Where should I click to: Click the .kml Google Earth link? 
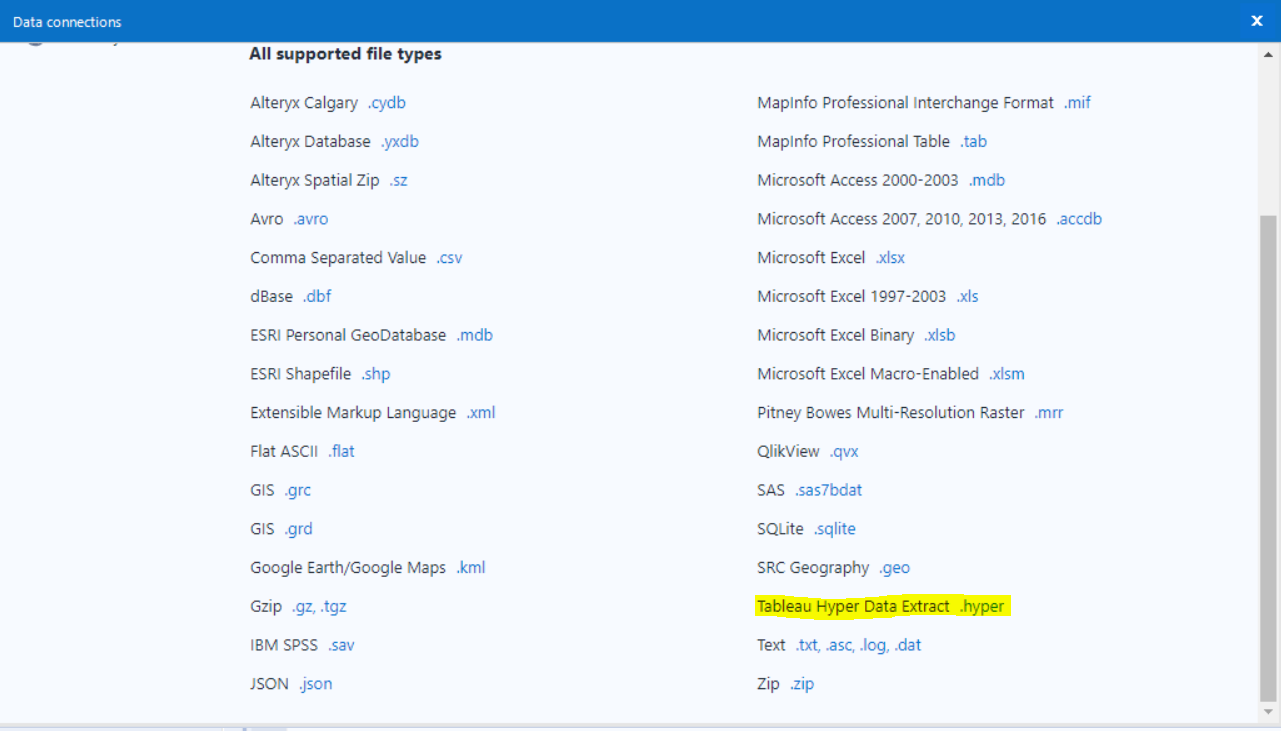point(470,568)
